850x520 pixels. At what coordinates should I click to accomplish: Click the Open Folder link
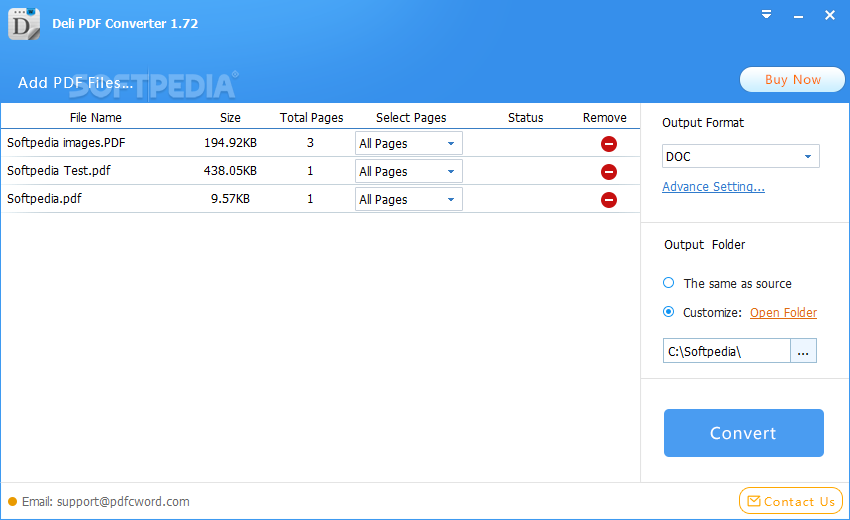(x=783, y=313)
